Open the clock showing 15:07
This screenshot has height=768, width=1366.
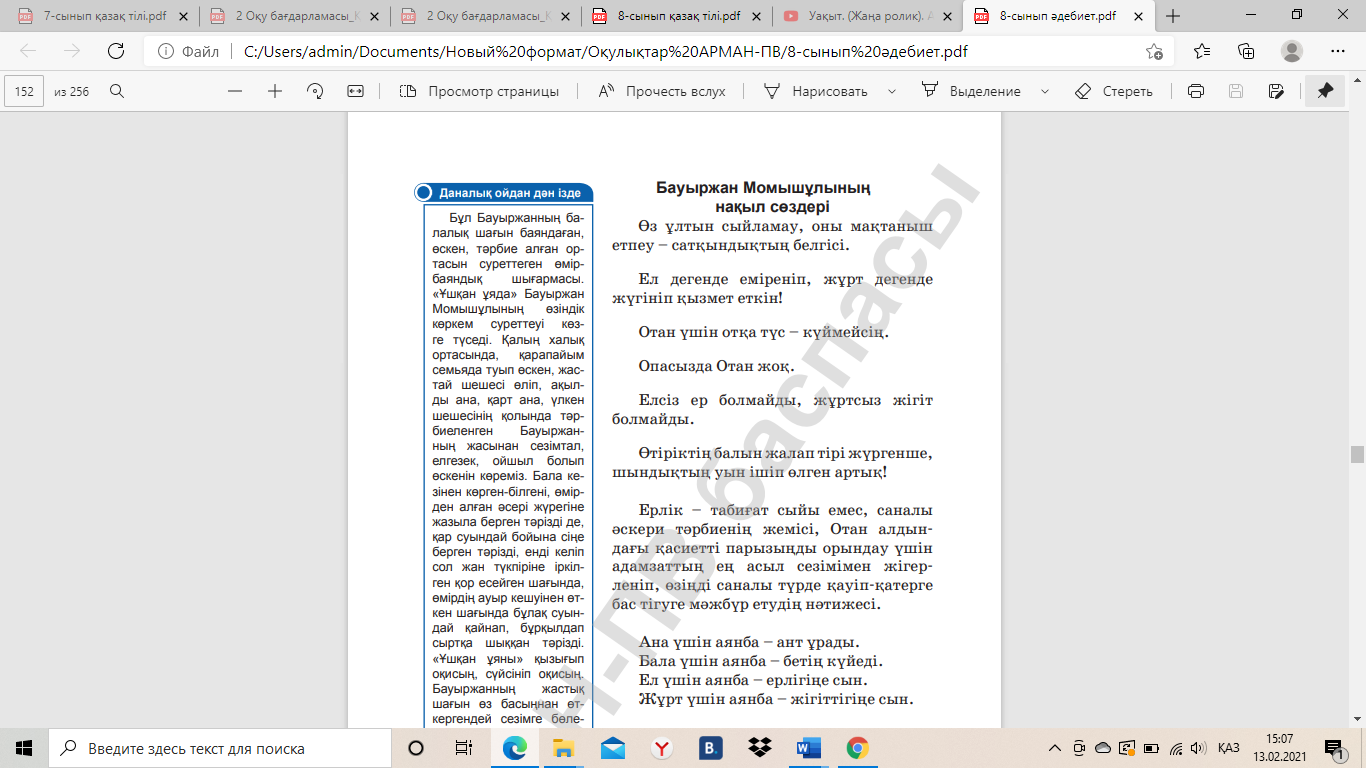click(1279, 748)
